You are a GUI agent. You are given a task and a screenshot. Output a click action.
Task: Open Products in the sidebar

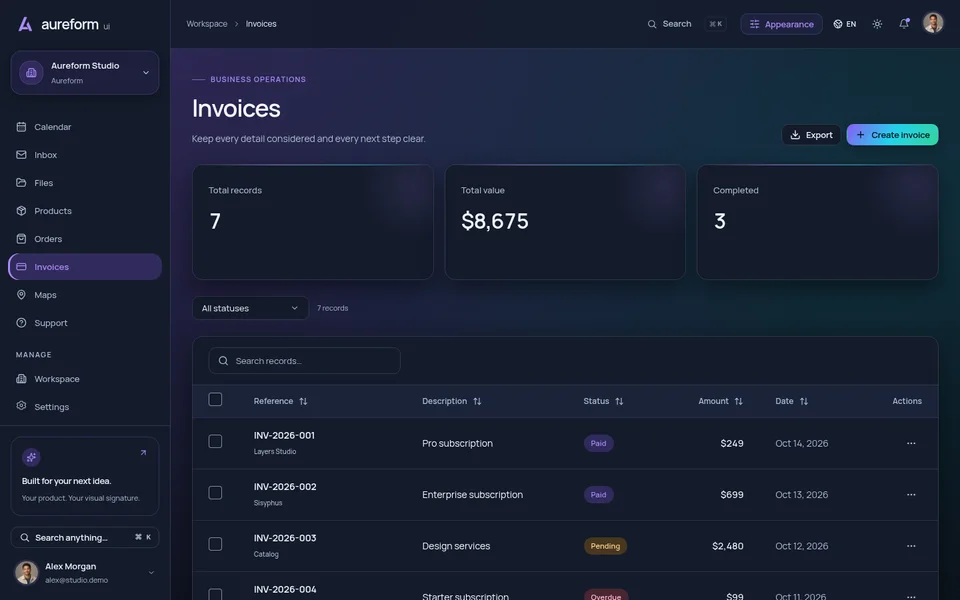[84, 211]
